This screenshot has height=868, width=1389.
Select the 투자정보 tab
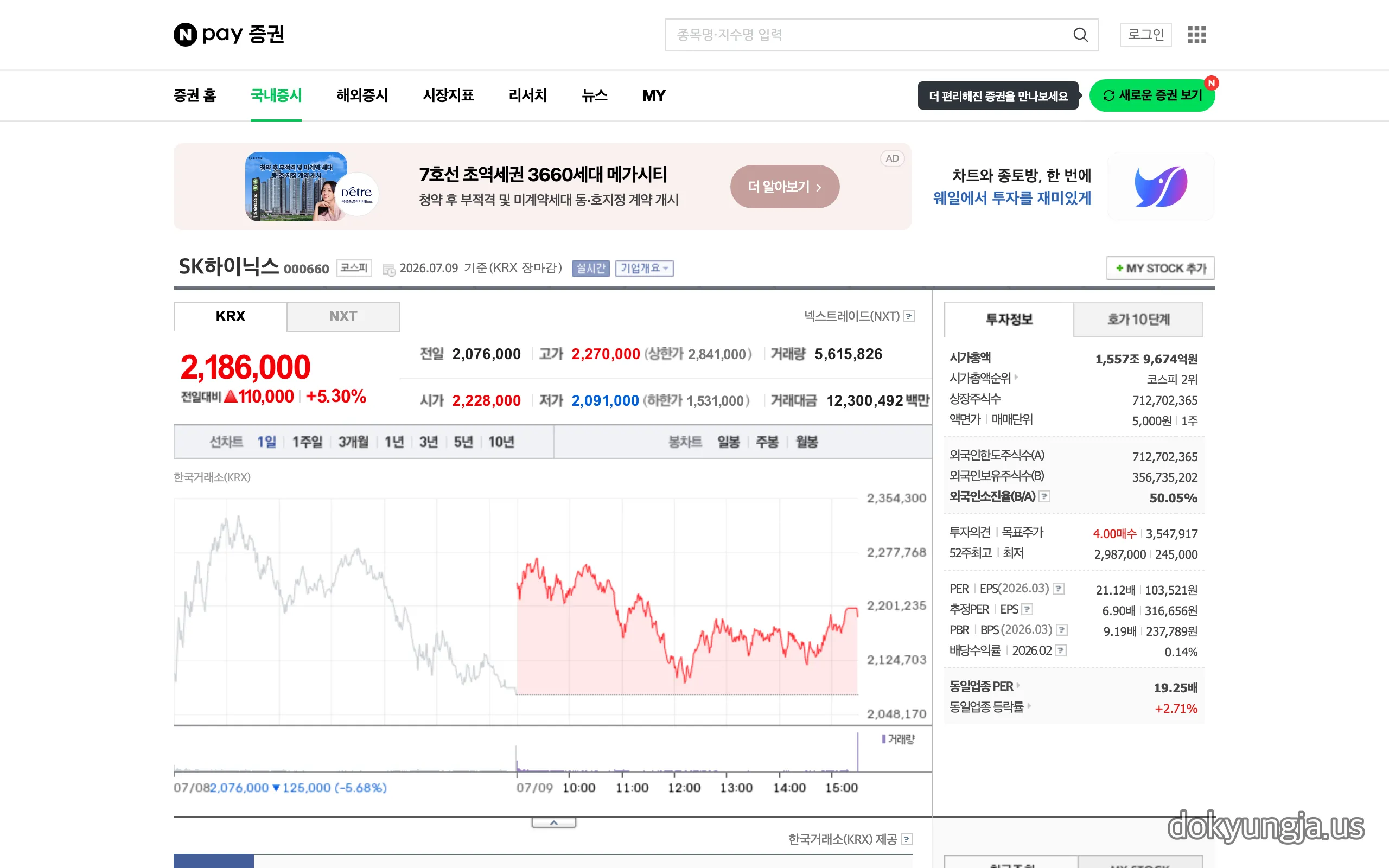tap(1009, 319)
